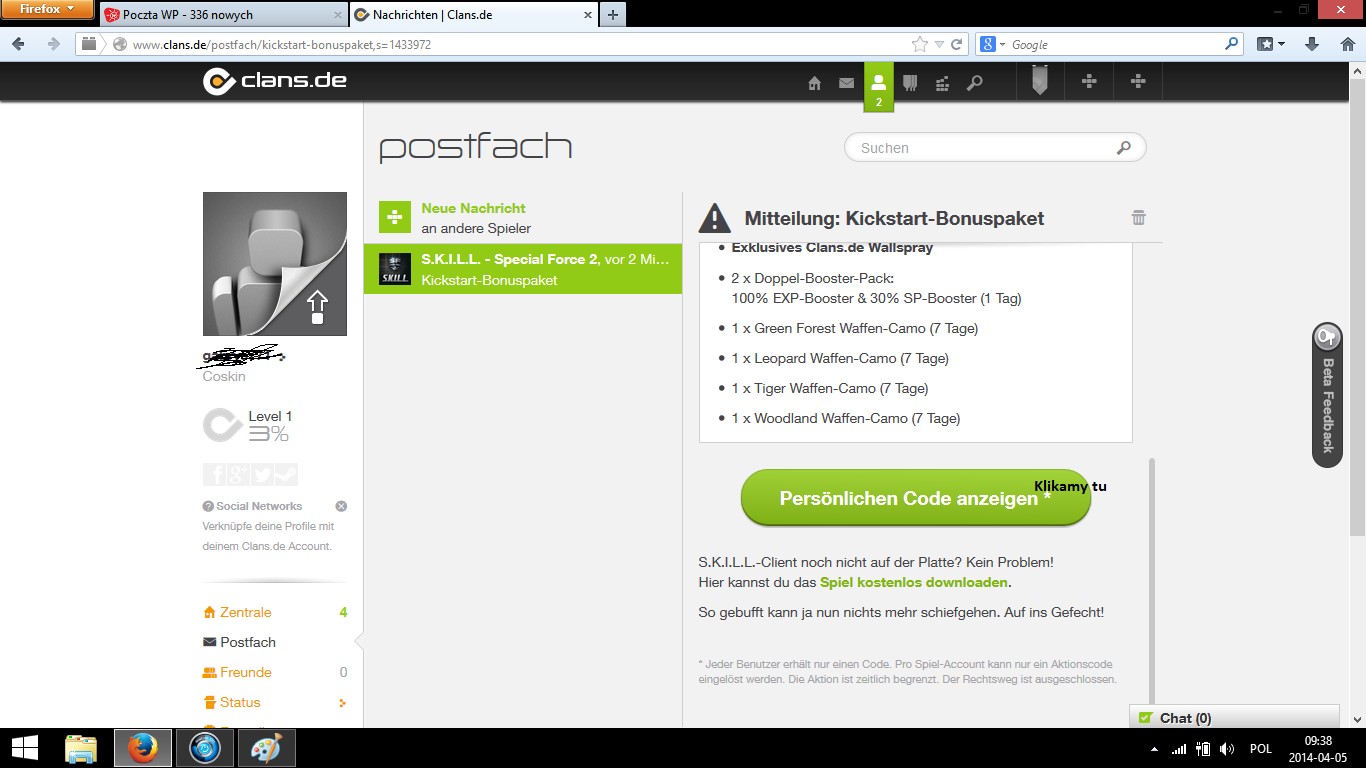Image resolution: width=1366 pixels, height=768 pixels.
Task: Click Neue Nachricht an andere Spieler
Action: pyautogui.click(x=523, y=217)
